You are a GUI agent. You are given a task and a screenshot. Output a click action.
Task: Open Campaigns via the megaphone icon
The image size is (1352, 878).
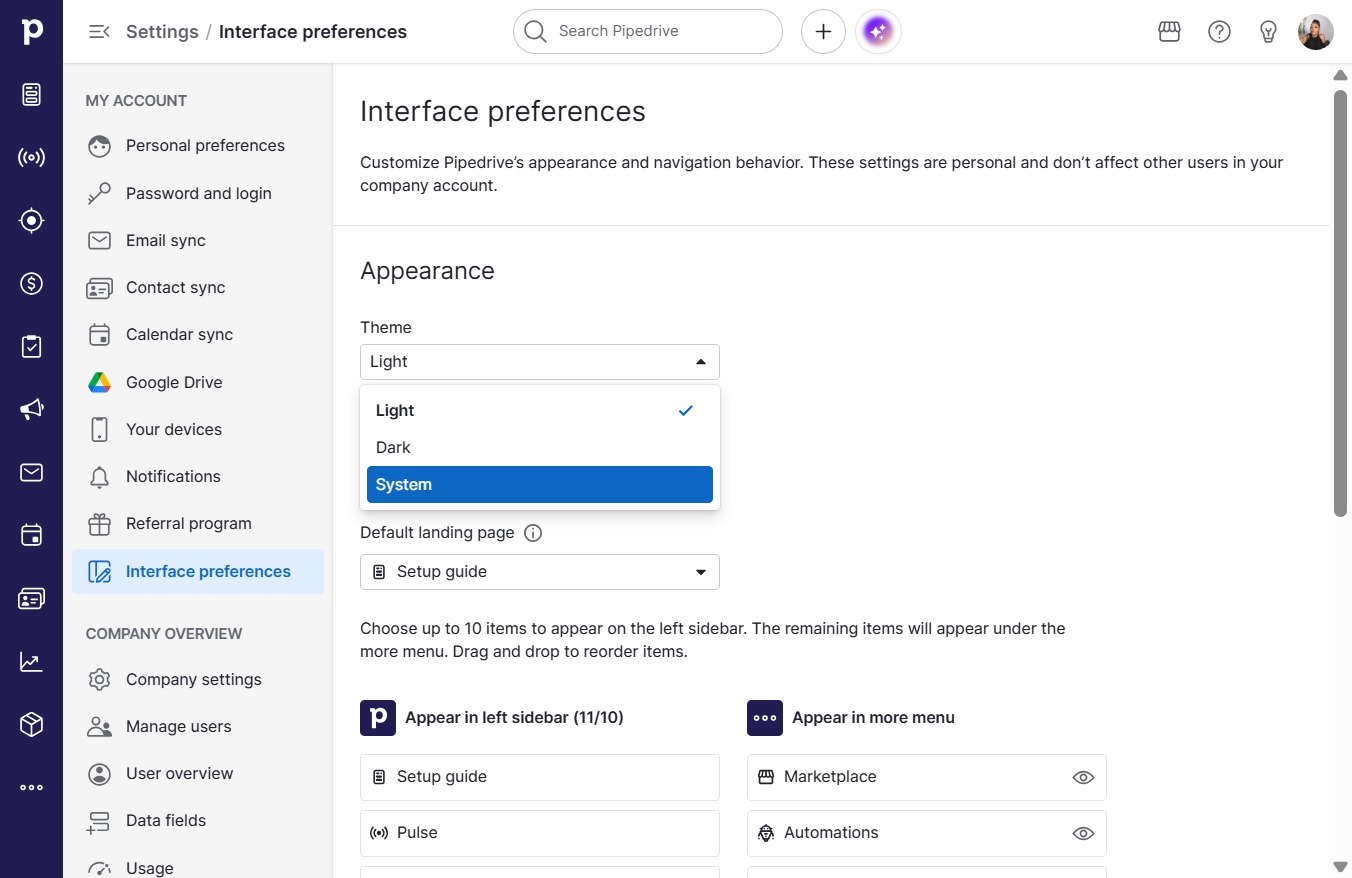32,409
